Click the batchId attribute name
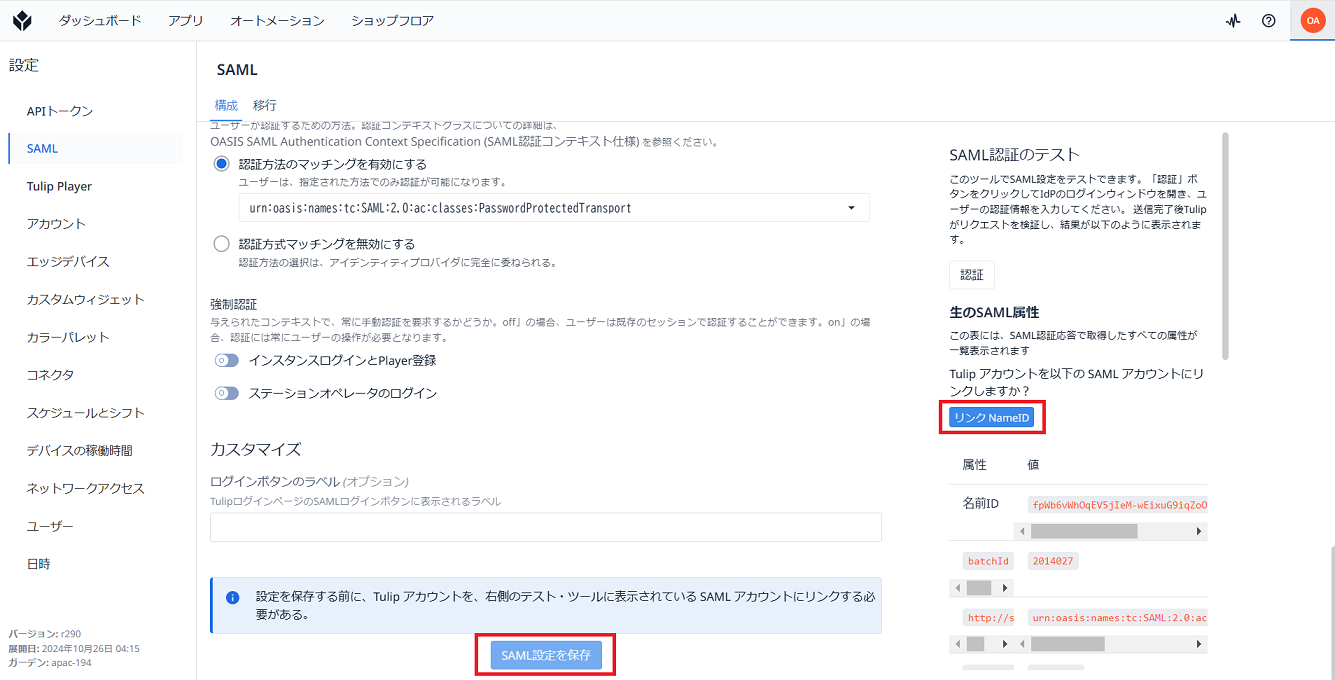 pyautogui.click(x=988, y=561)
